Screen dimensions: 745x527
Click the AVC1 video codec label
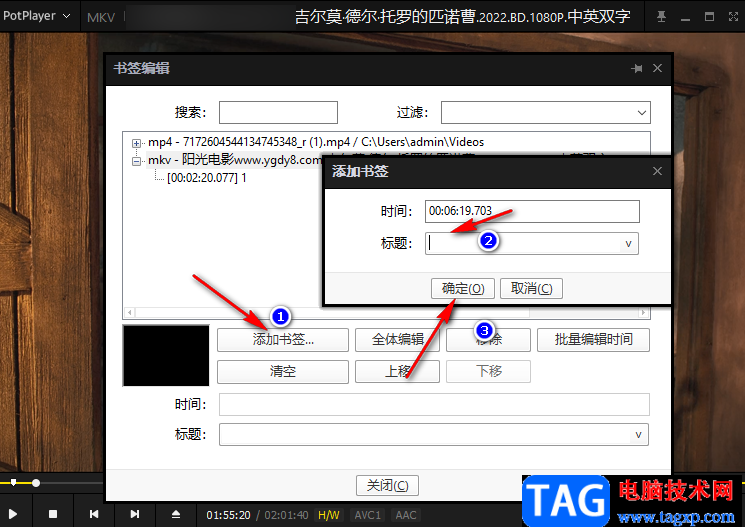(368, 515)
